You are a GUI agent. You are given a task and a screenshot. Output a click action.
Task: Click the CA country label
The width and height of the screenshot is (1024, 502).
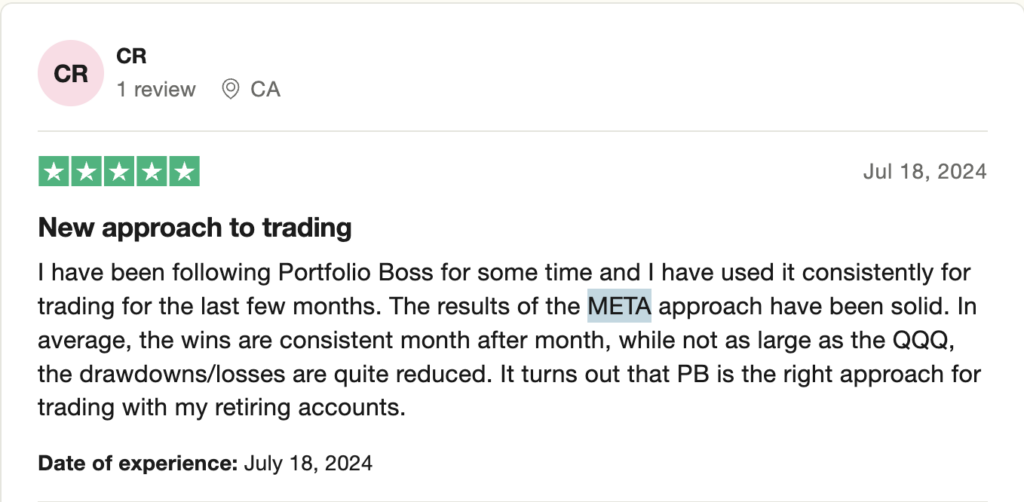[265, 89]
